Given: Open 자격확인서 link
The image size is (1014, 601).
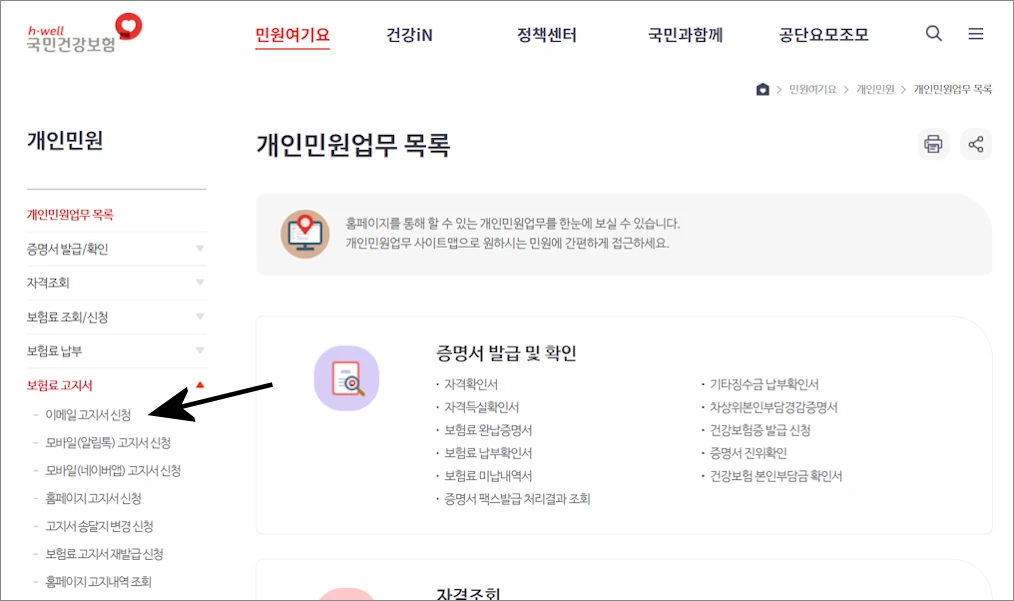Looking at the screenshot, I should (471, 384).
